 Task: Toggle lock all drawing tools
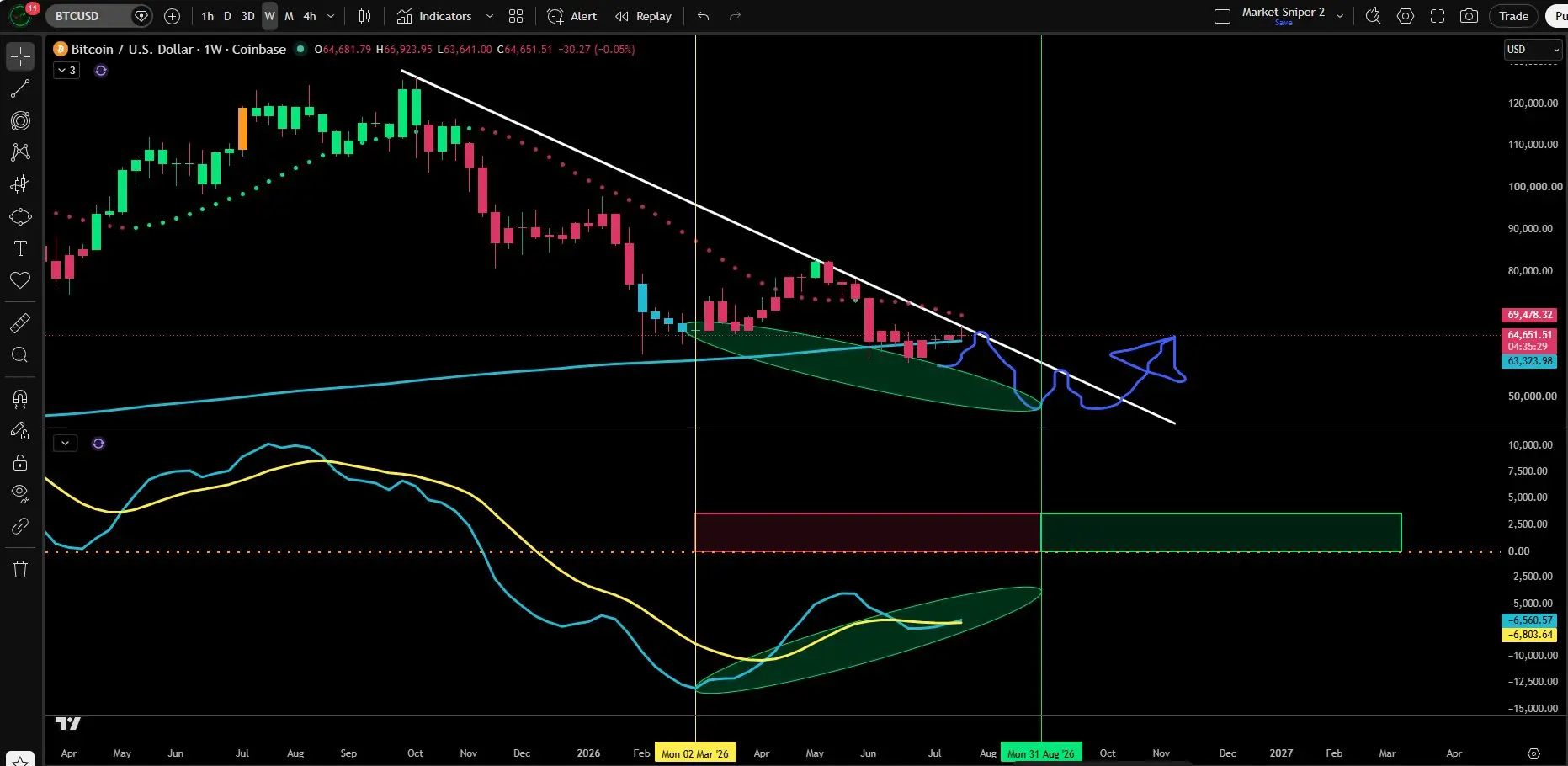[20, 462]
